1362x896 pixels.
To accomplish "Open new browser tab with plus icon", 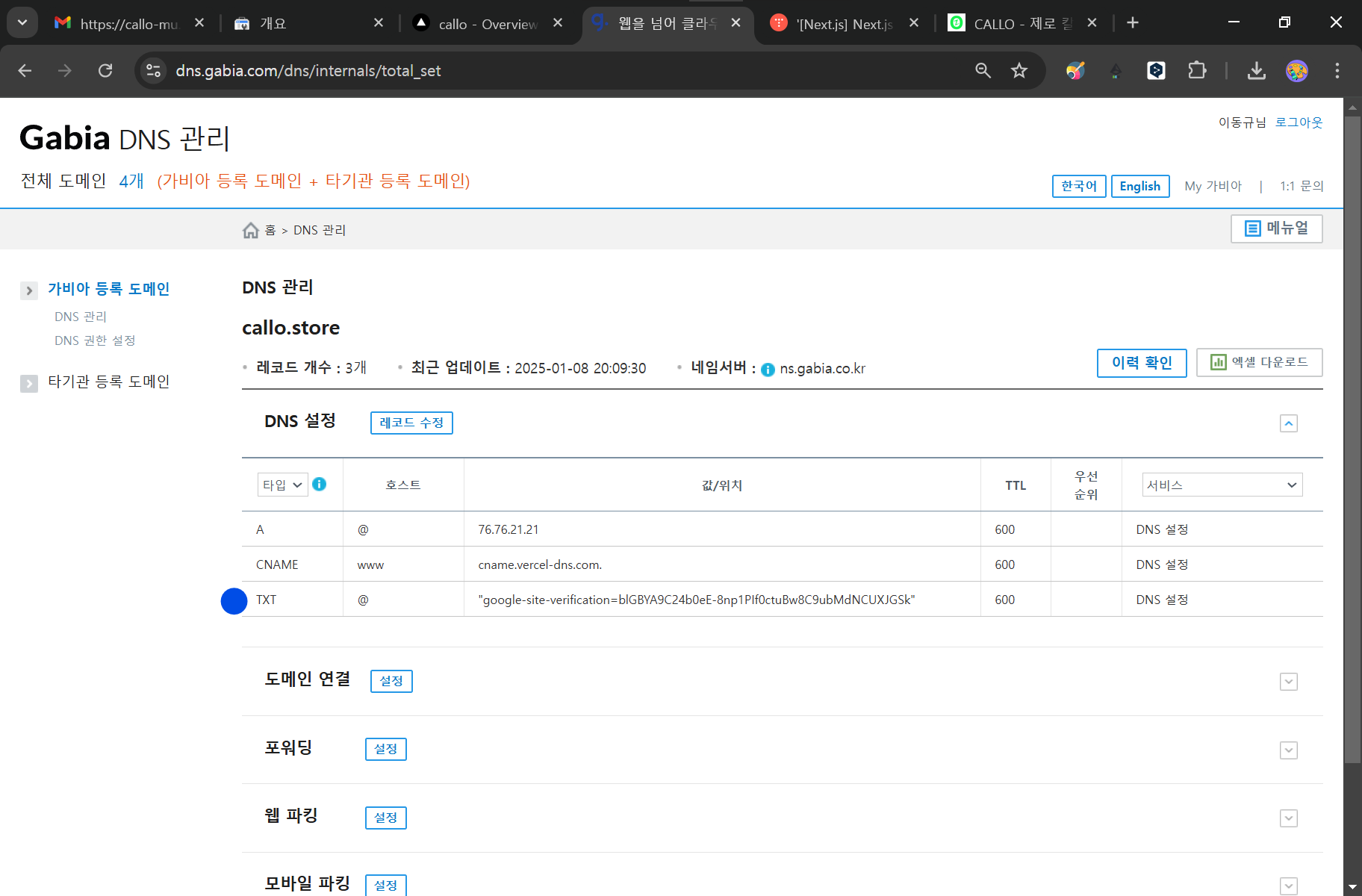I will tap(1133, 23).
